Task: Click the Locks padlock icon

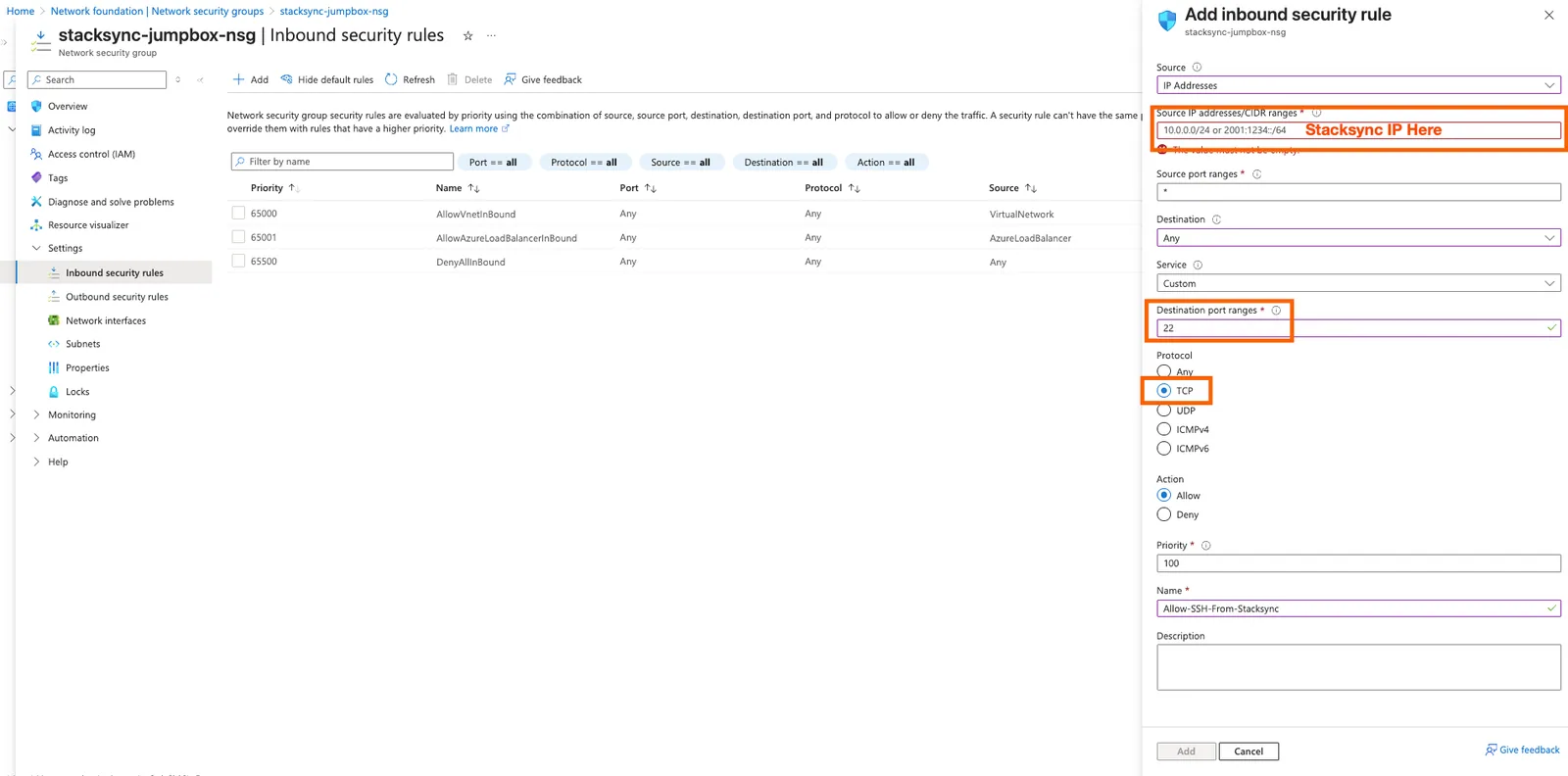Action: click(54, 391)
